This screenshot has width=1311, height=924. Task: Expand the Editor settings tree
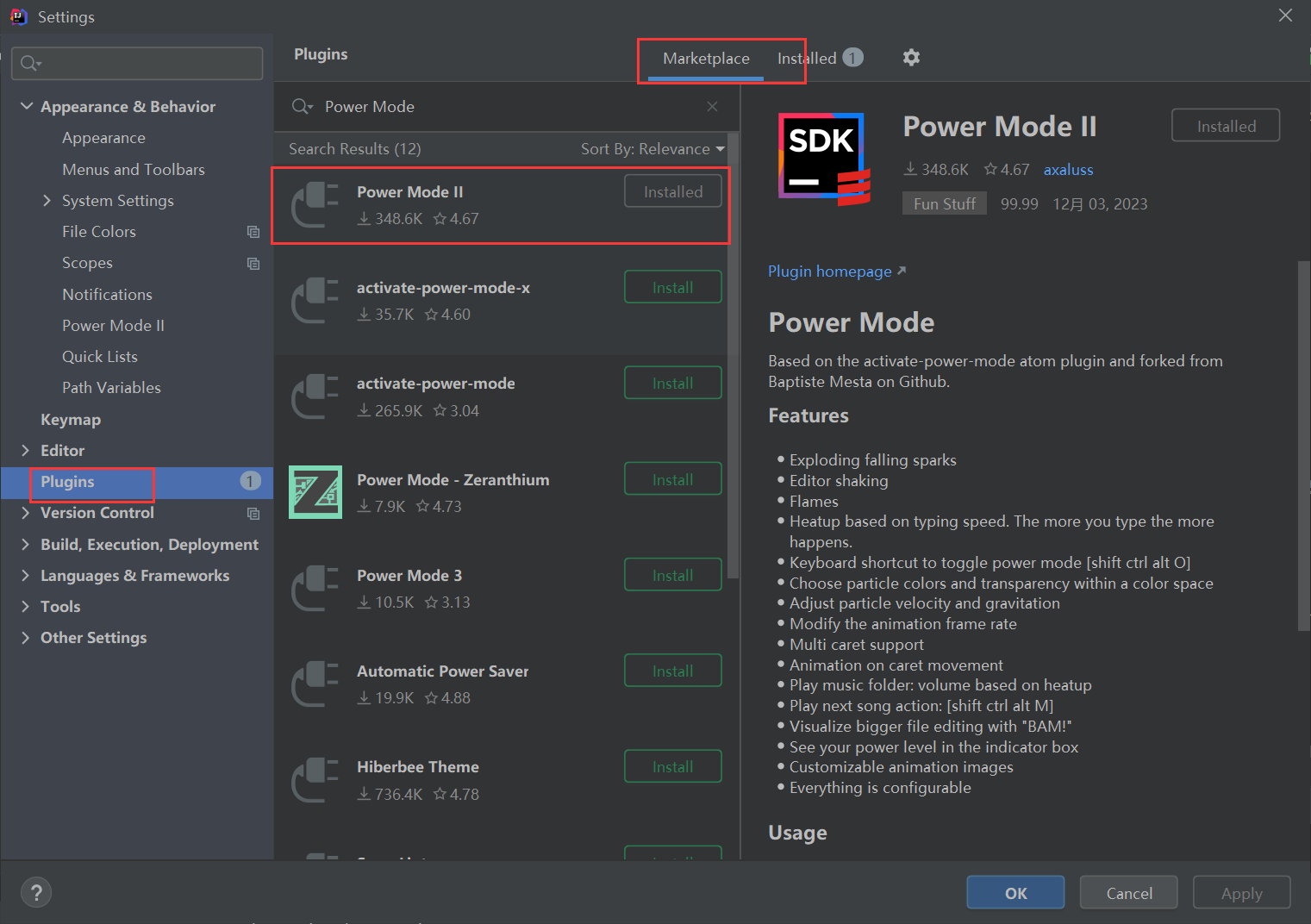tap(26, 450)
